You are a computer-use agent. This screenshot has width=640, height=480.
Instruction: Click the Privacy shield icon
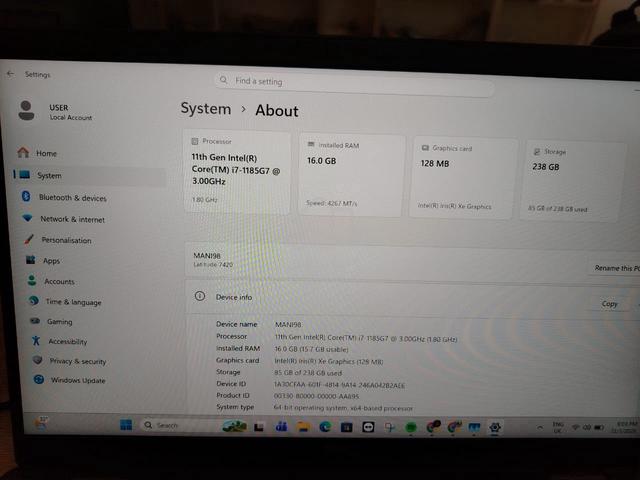[x=38, y=360]
